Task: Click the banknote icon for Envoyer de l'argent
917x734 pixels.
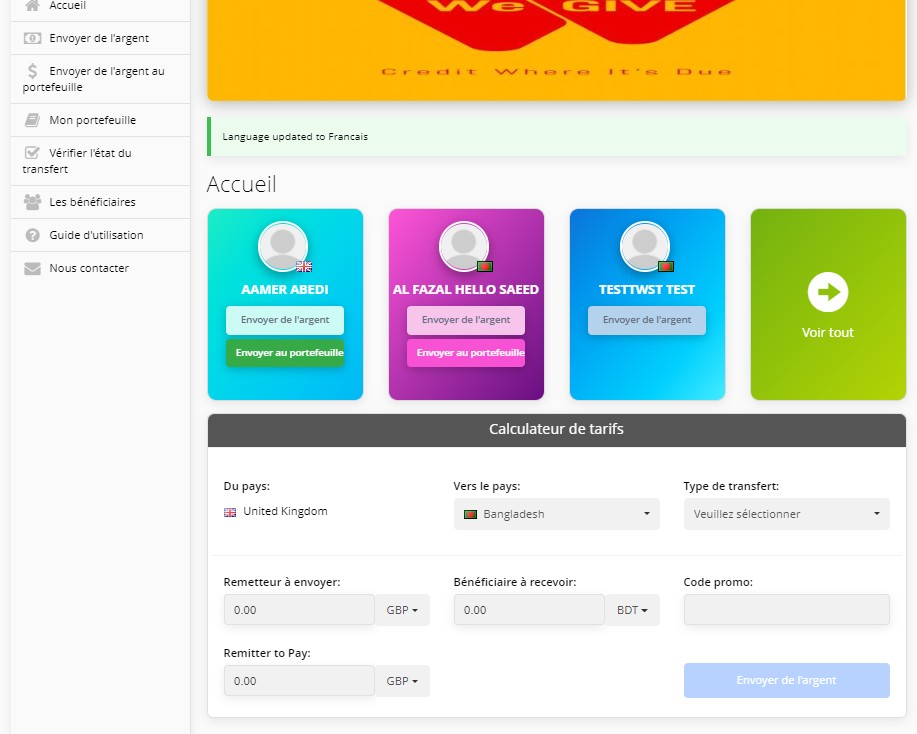Action: (32, 38)
